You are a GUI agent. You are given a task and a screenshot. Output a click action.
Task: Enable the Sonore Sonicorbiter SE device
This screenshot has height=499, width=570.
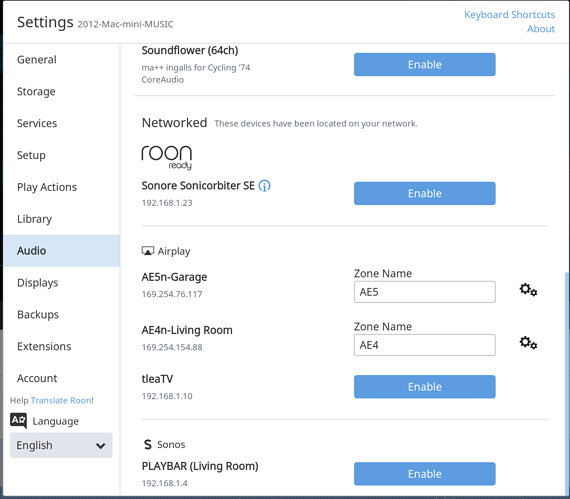tap(425, 193)
